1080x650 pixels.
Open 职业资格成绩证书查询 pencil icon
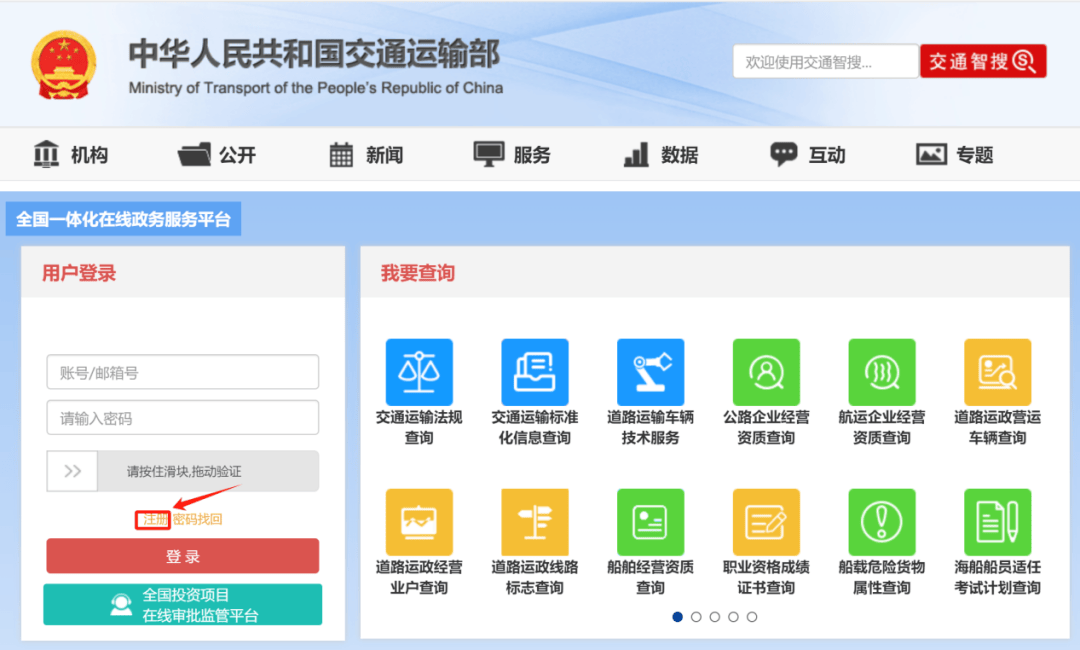click(x=766, y=522)
